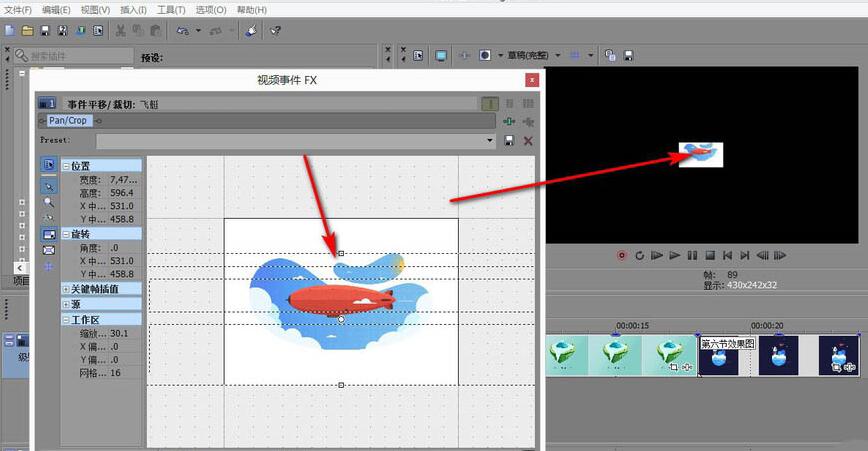Save the preset with the disk icon
This screenshot has height=451, width=868.
click(509, 141)
